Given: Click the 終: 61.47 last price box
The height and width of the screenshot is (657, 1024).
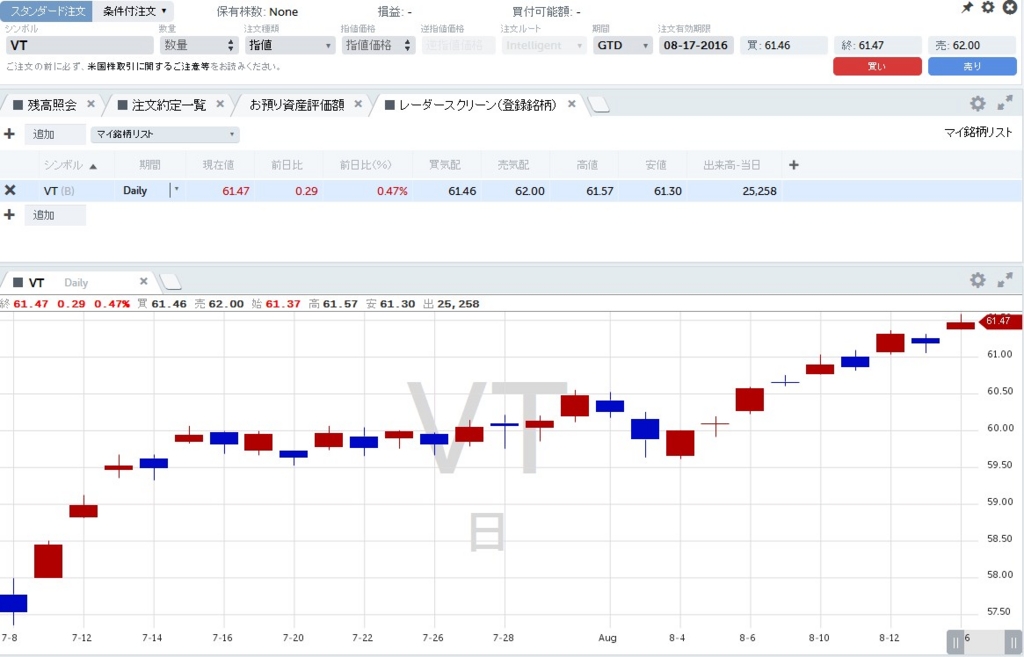Looking at the screenshot, I should [878, 45].
